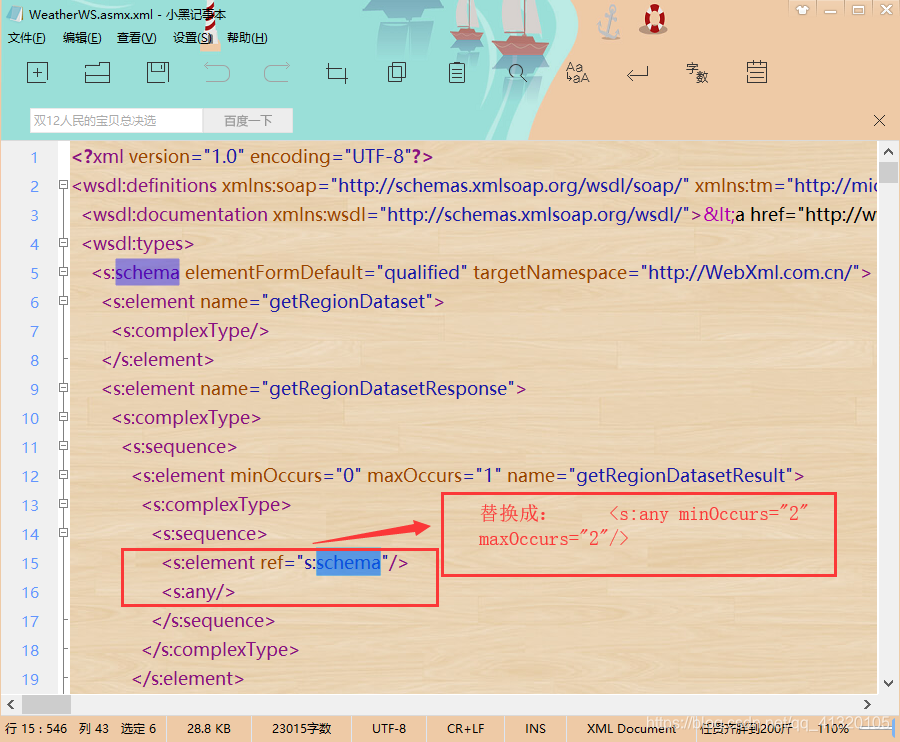Click the 28.8 KB file size status

[x=209, y=729]
